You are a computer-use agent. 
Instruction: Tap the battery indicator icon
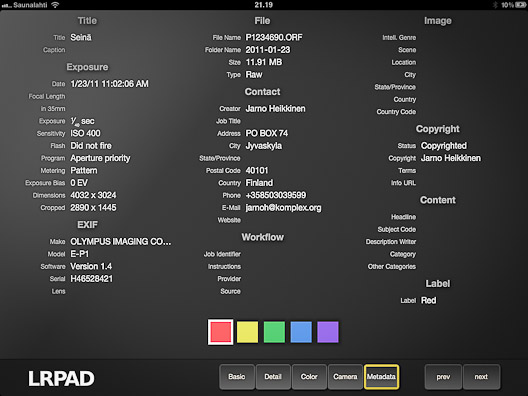click(x=521, y=5)
